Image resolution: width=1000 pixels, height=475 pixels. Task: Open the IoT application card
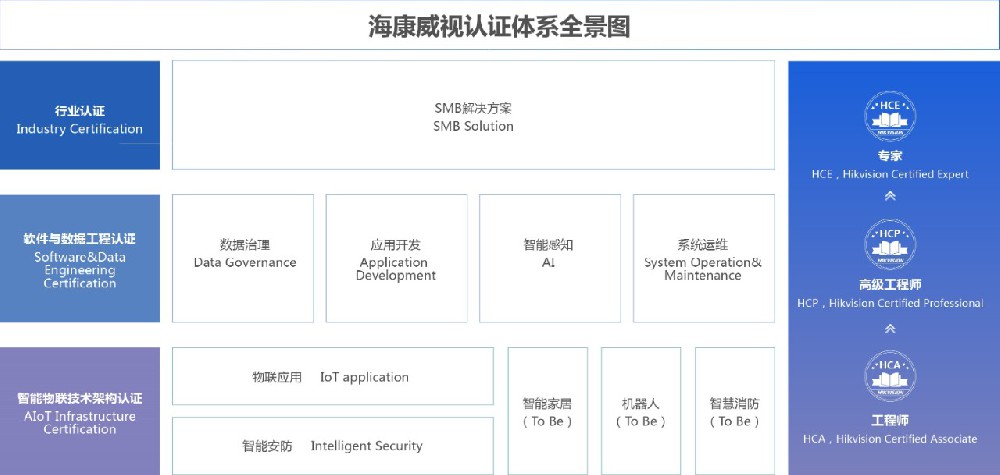coord(333,376)
